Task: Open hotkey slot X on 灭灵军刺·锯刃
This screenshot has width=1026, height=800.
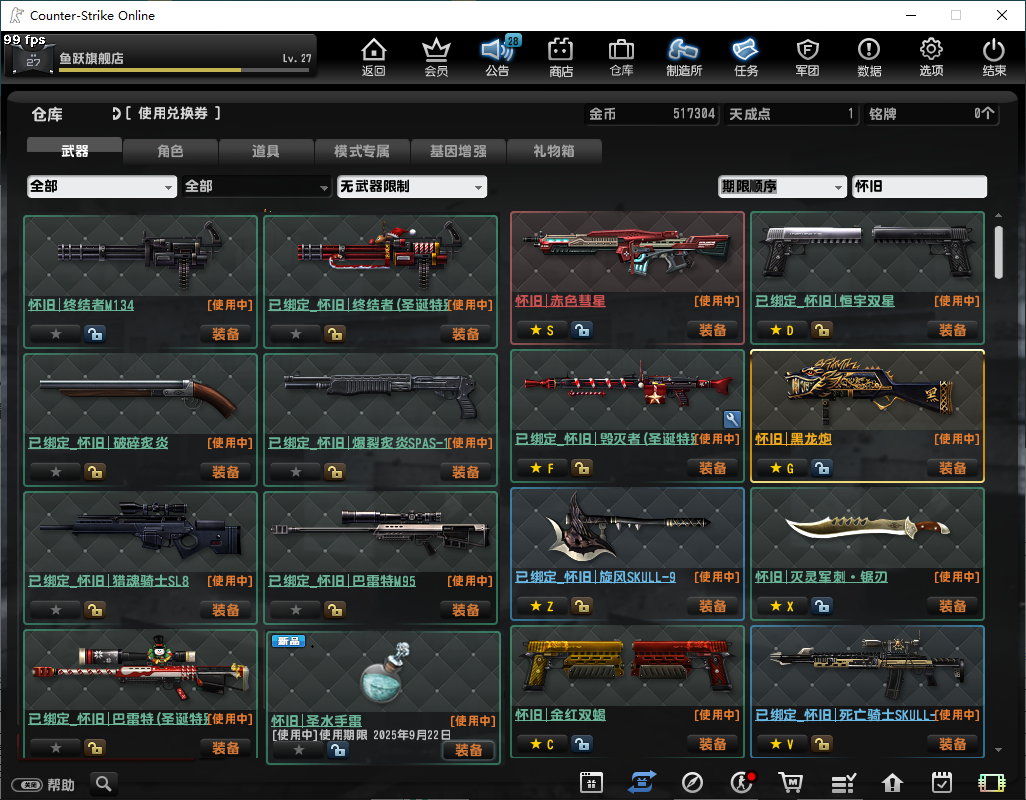Action: click(x=782, y=606)
